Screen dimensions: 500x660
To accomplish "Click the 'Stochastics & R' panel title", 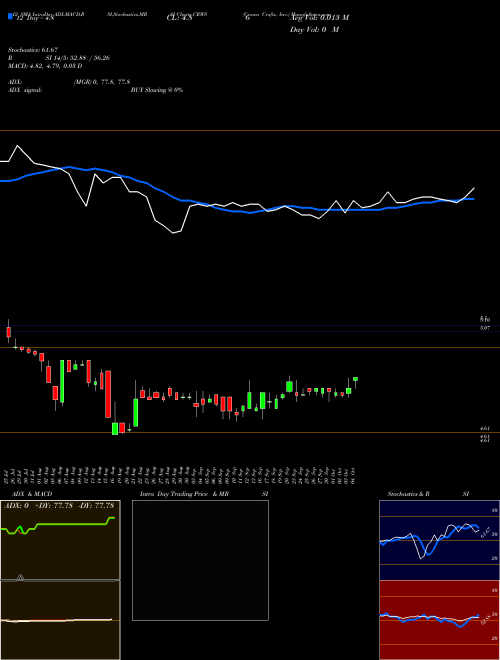I will pyautogui.click(x=408, y=494).
